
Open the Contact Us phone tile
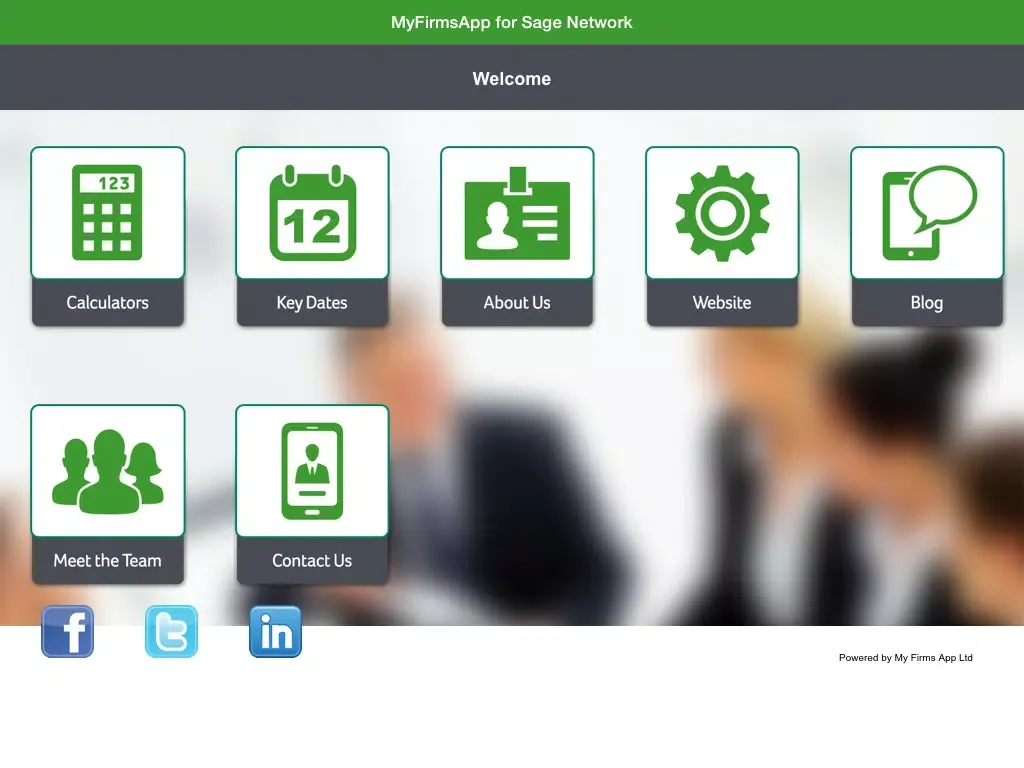click(x=312, y=494)
